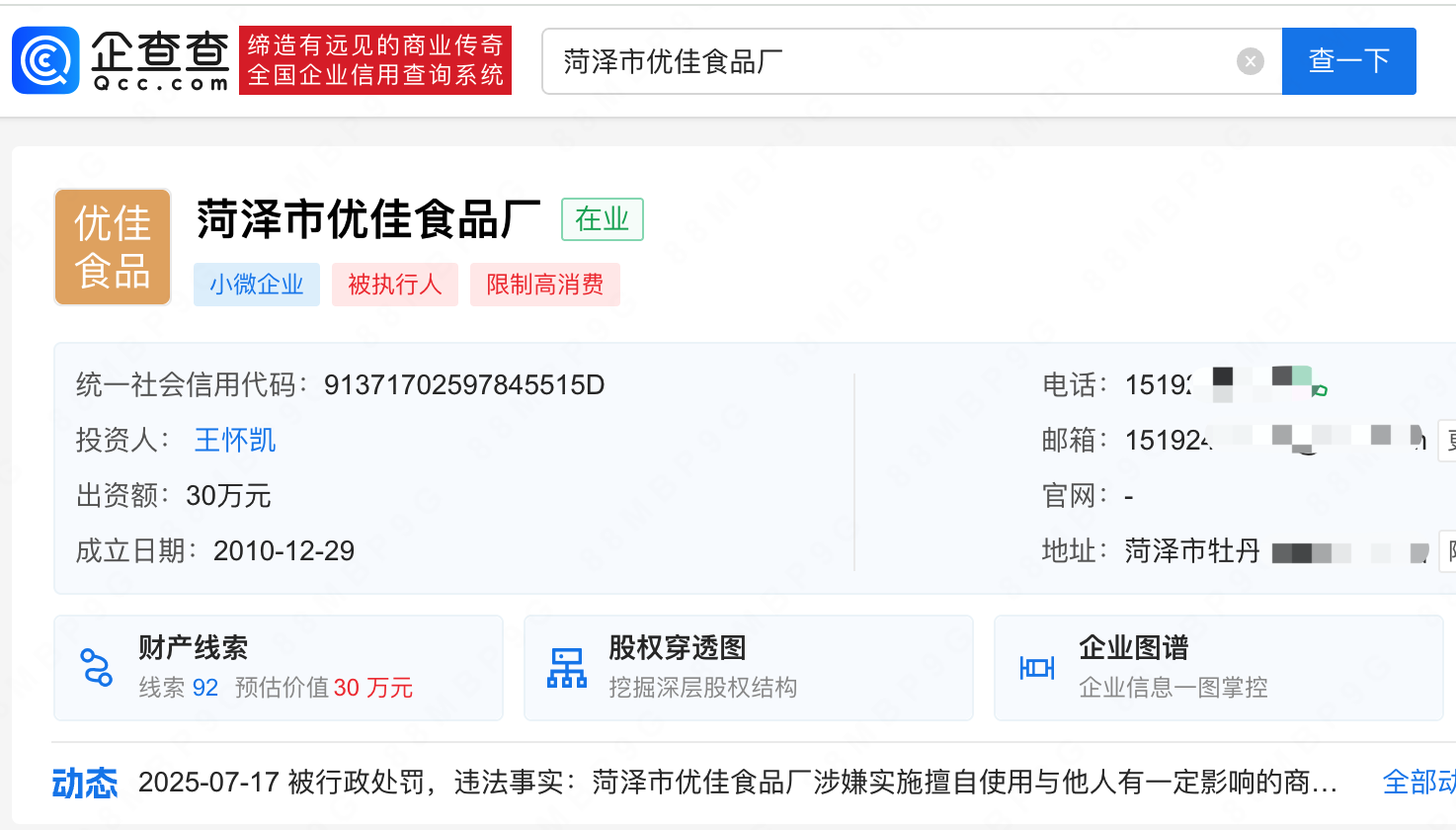Clear the search box with the X icon
Viewport: 1456px width, 830px height.
tap(1250, 61)
